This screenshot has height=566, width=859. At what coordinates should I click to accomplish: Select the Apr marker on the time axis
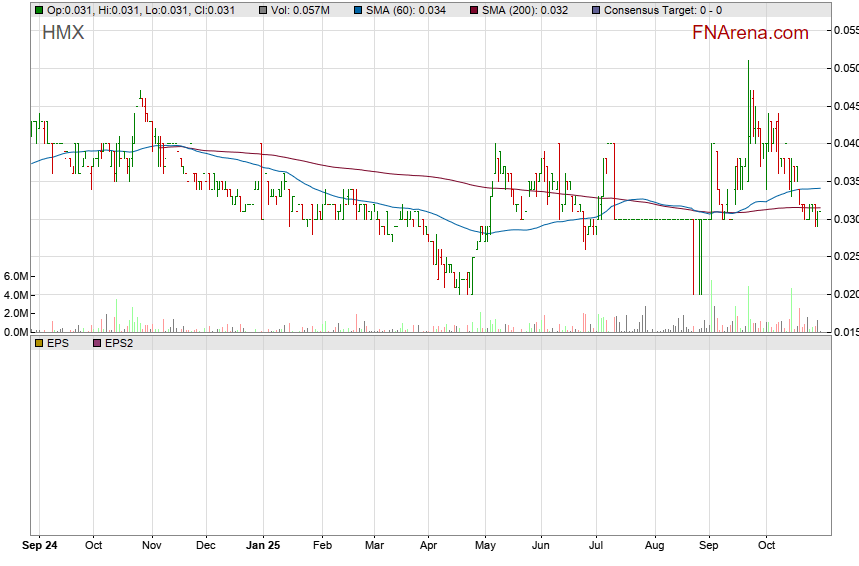pos(428,546)
